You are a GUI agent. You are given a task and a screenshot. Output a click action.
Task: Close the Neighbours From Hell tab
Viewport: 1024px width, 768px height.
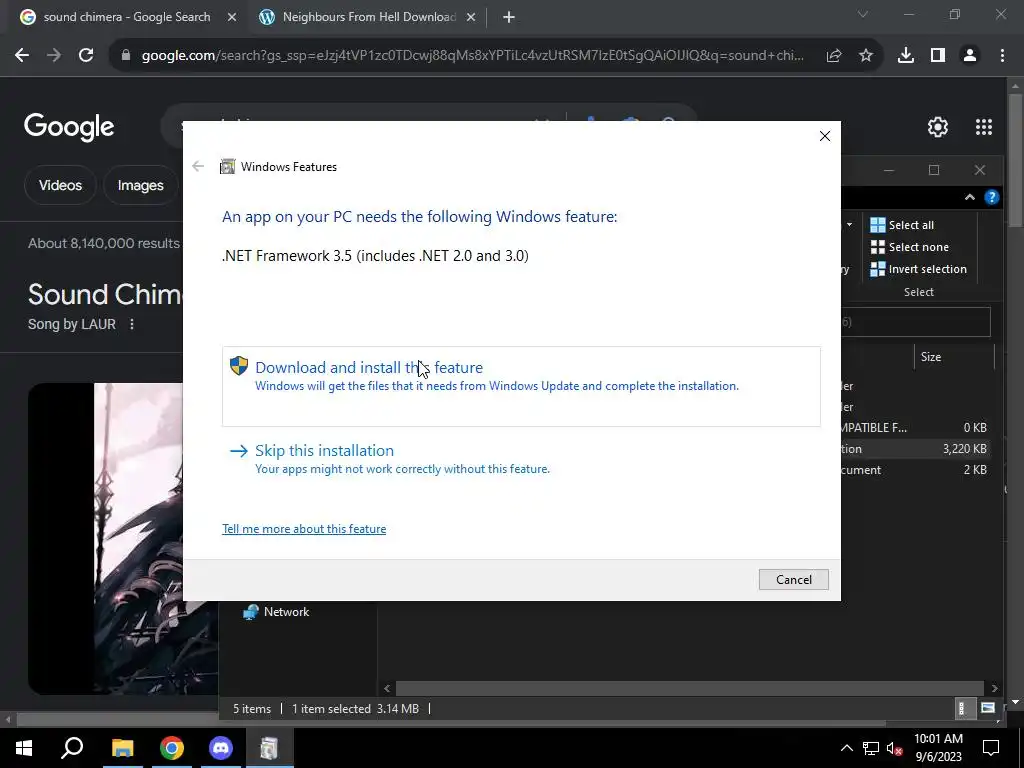pyautogui.click(x=471, y=18)
